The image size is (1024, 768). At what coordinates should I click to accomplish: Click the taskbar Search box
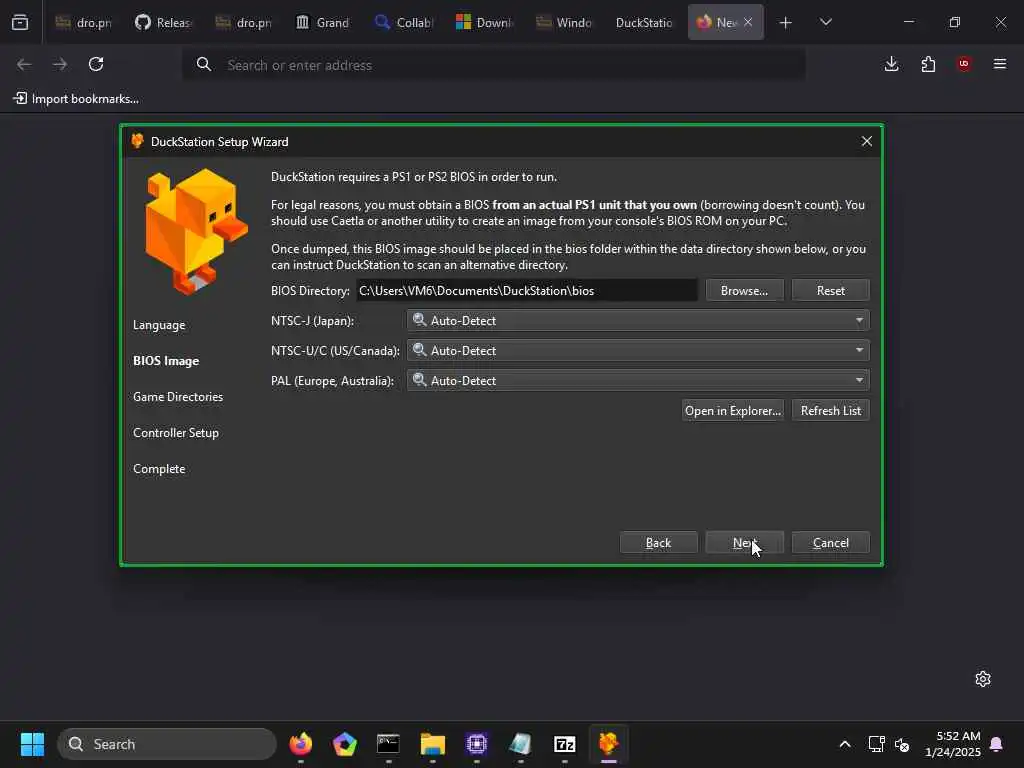167,744
